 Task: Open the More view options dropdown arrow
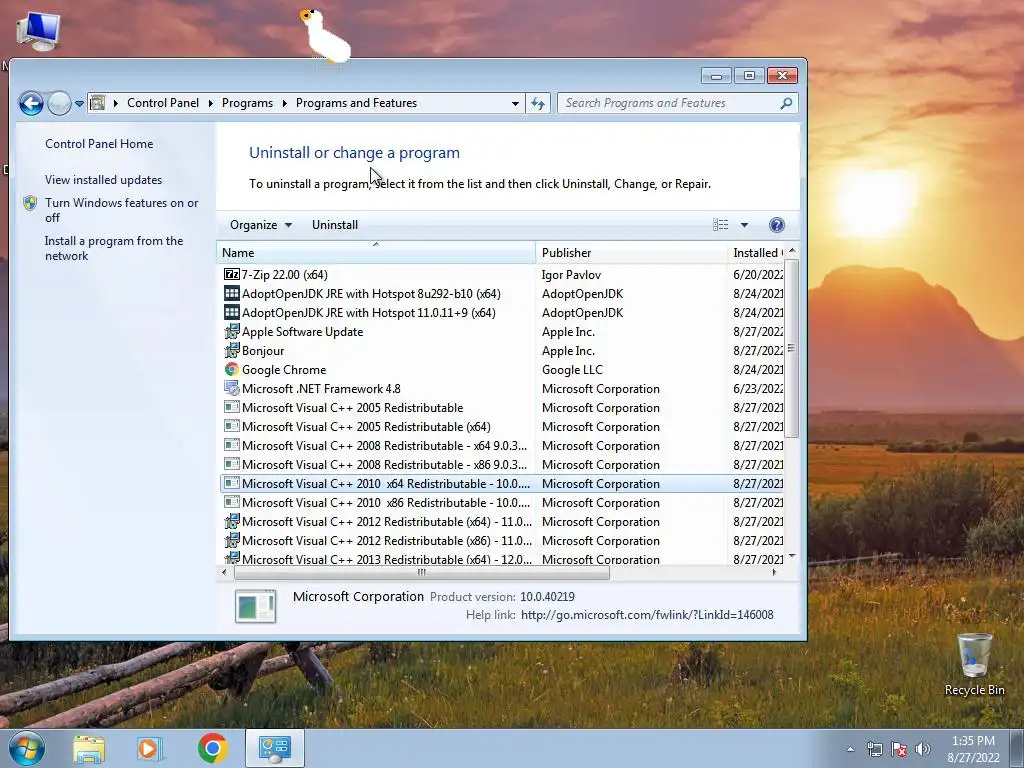[x=744, y=225]
